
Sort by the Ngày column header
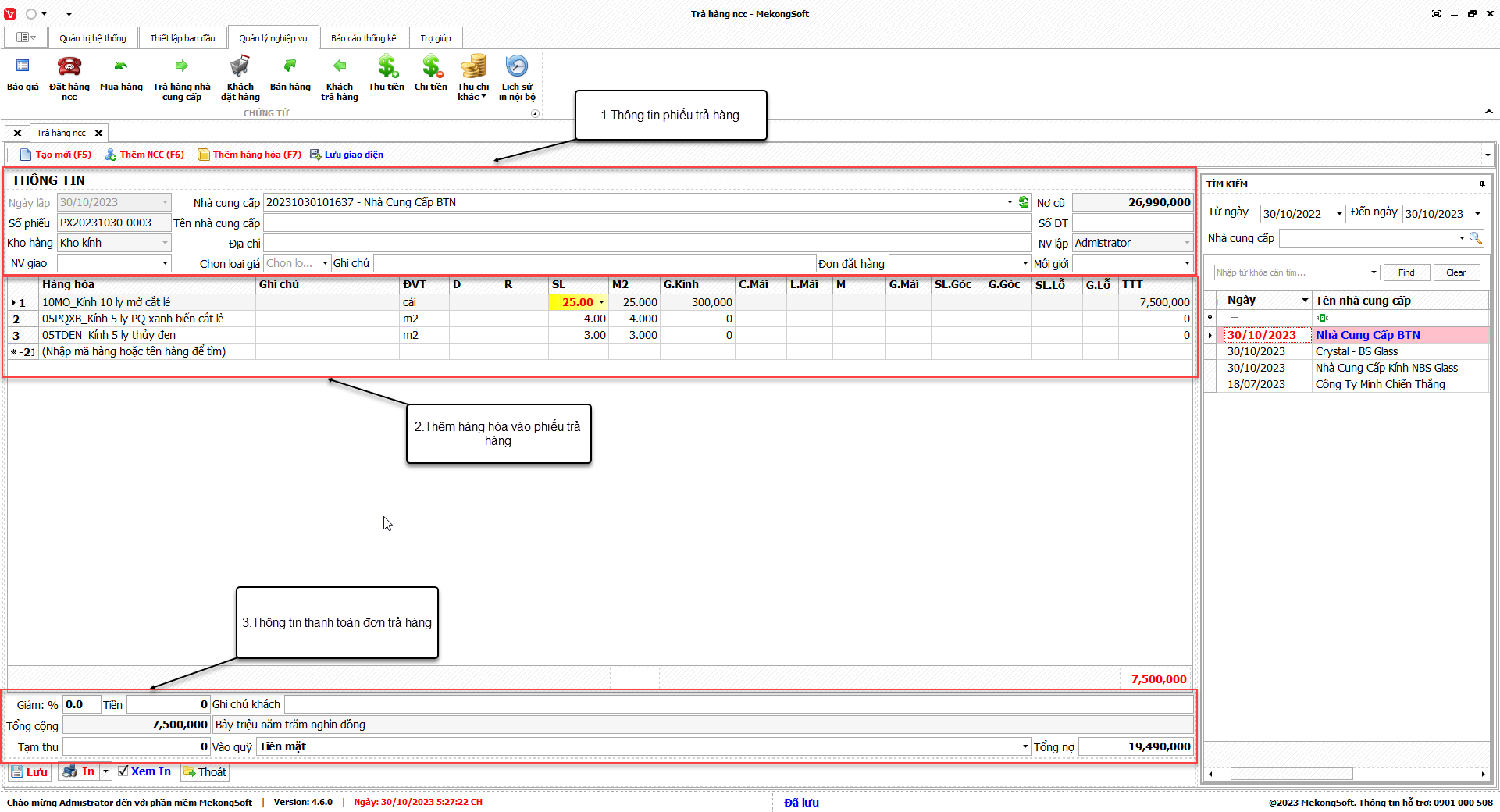(1267, 301)
